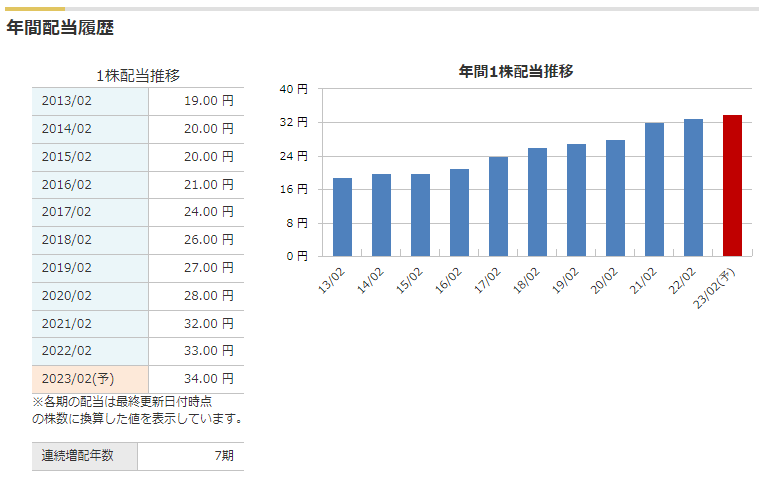Viewport: 759px width, 477px height.
Task: Select the 26.00 円 dividend value
Action: click(x=209, y=240)
